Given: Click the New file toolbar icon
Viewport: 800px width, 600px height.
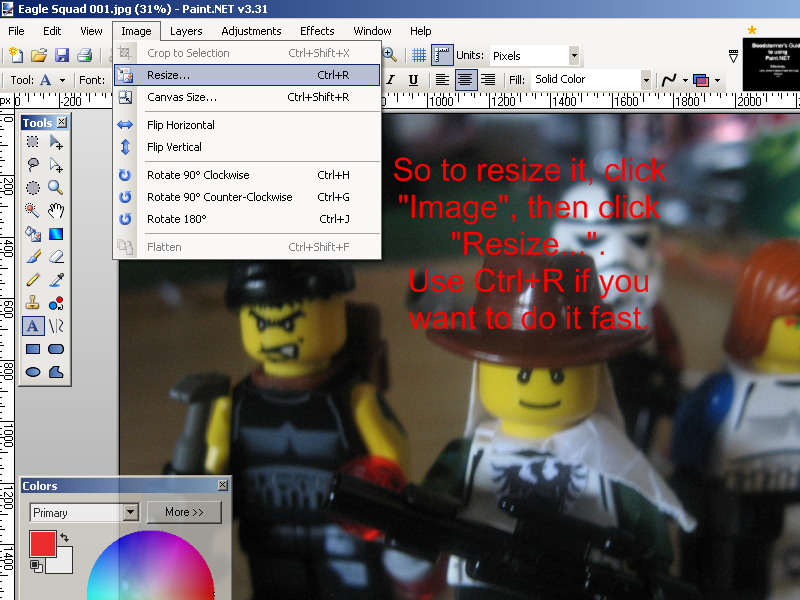Looking at the screenshot, I should click(x=16, y=55).
